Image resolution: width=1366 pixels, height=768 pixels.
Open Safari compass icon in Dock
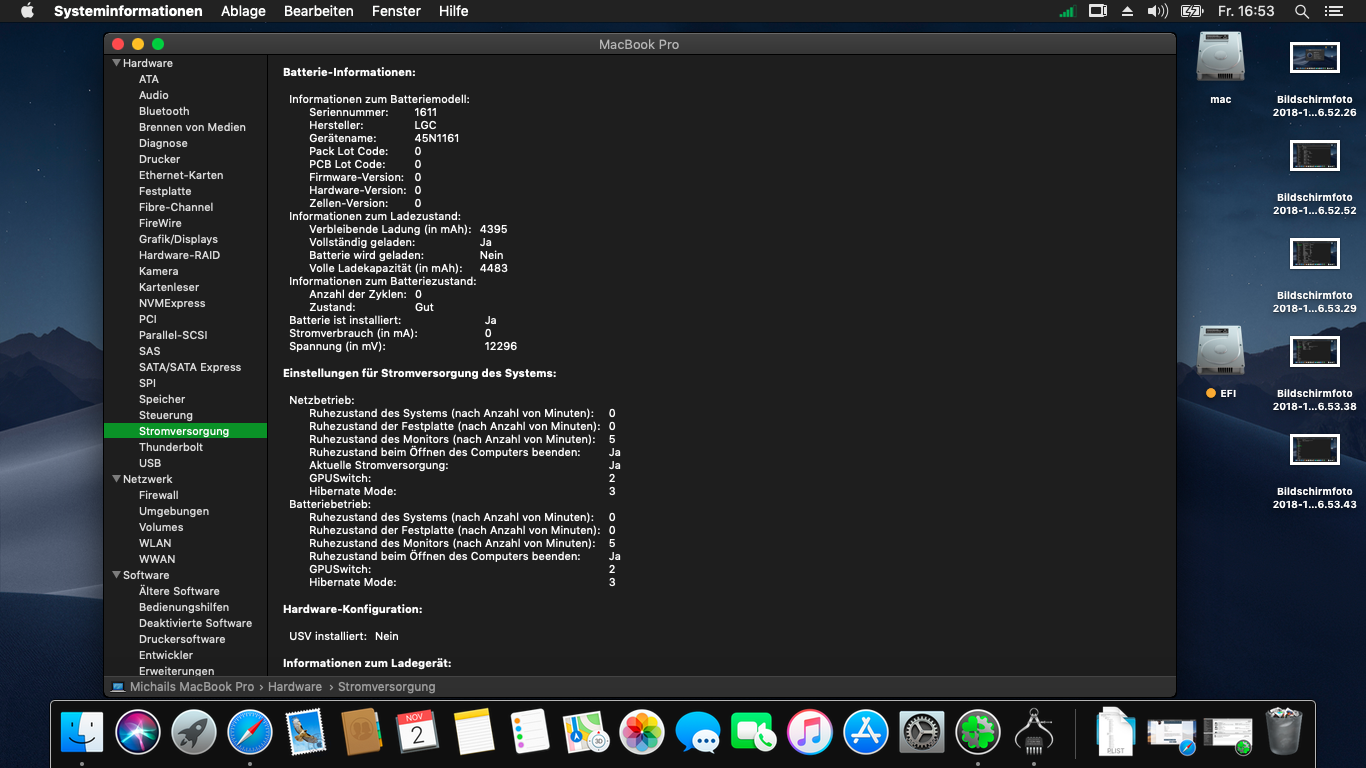(x=250, y=732)
